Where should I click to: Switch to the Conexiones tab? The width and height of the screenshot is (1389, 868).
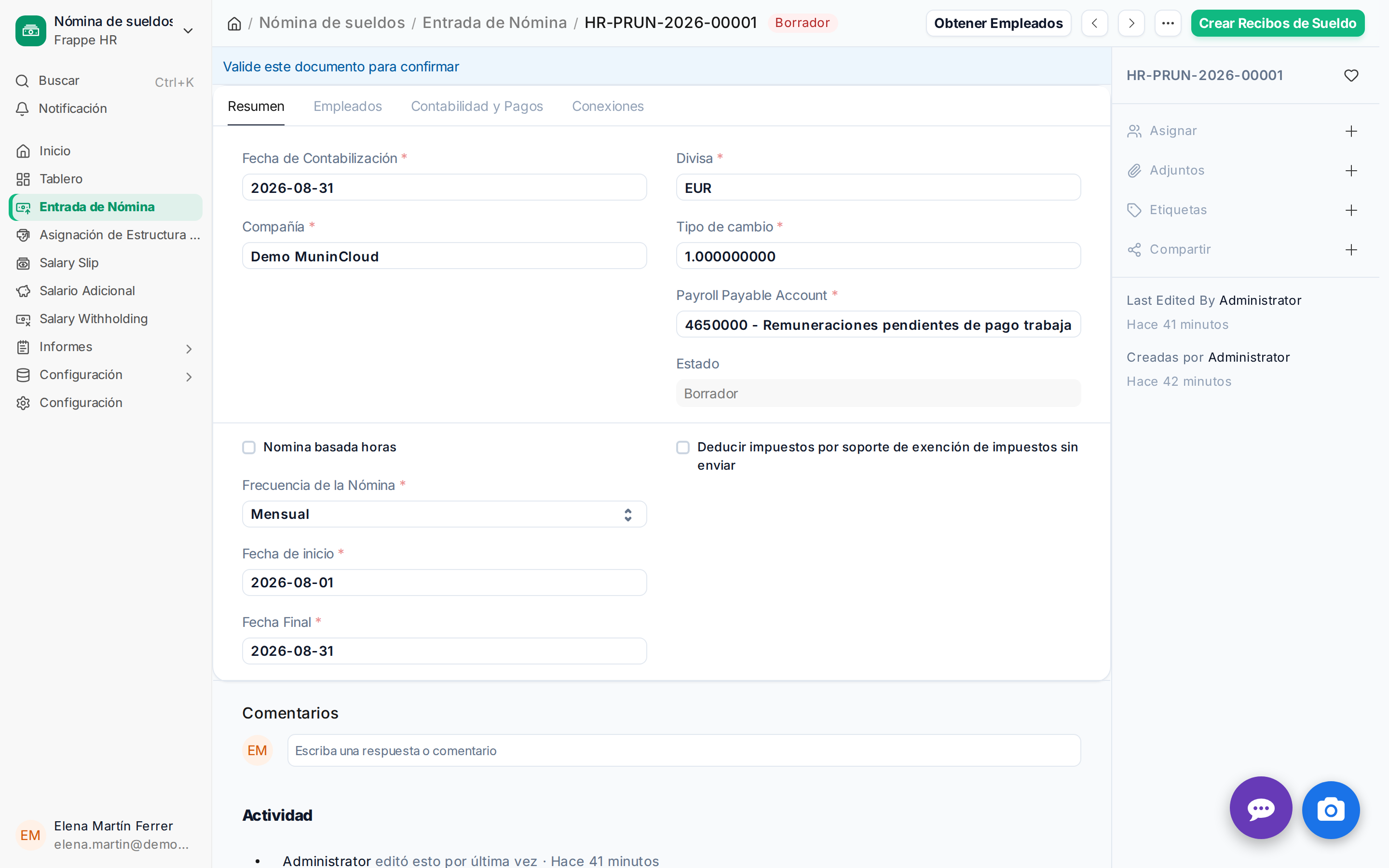point(607,107)
